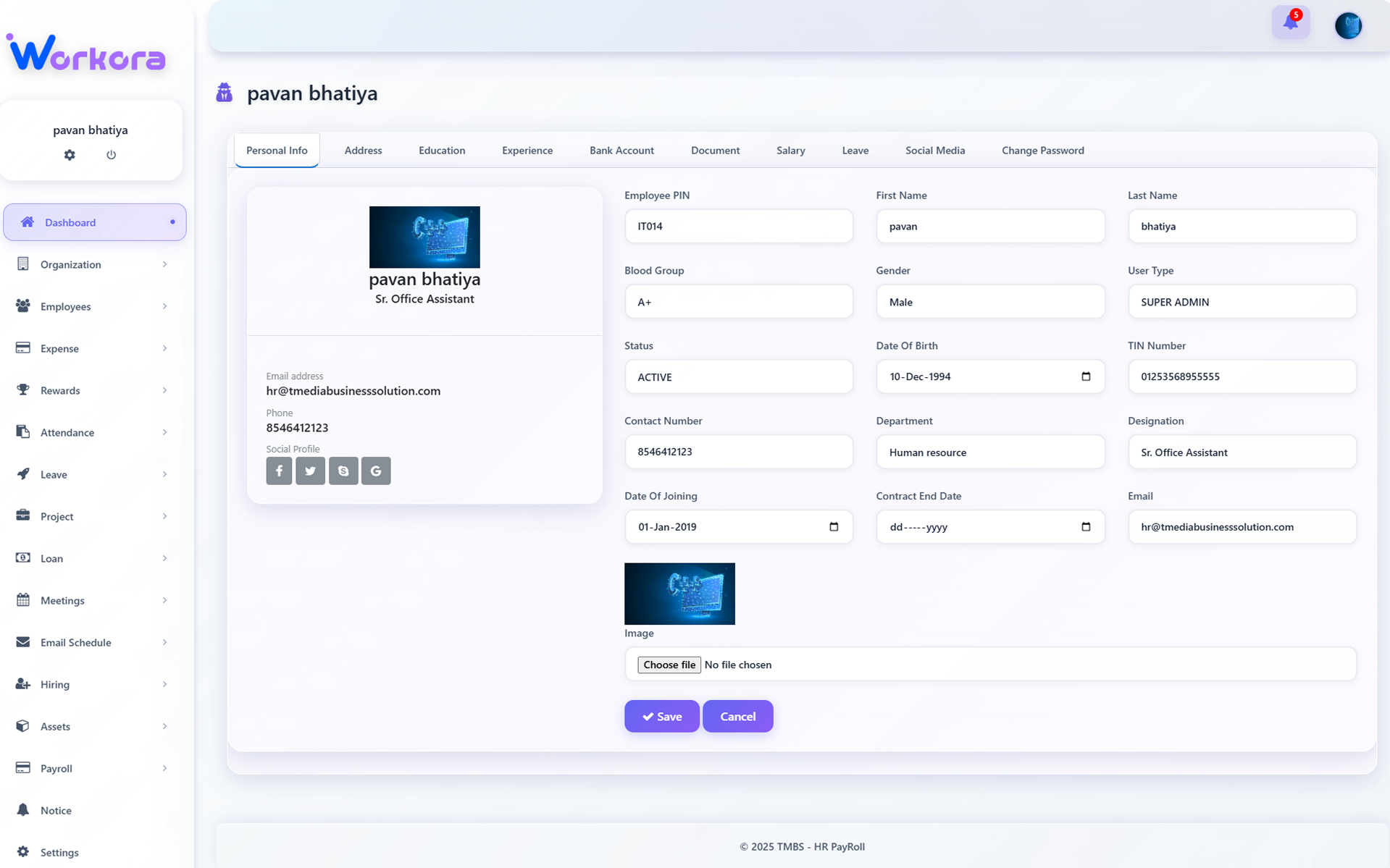Screen dimensions: 1390x868
Task: Switch to the Bank Account tab
Action: click(x=621, y=150)
